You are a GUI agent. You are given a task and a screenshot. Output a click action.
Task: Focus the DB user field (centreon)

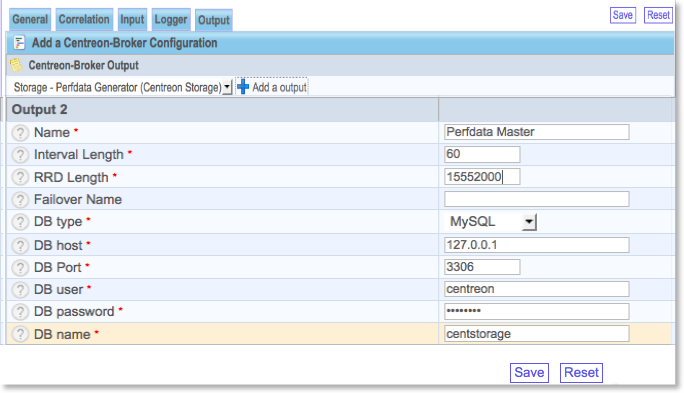pyautogui.click(x=537, y=289)
